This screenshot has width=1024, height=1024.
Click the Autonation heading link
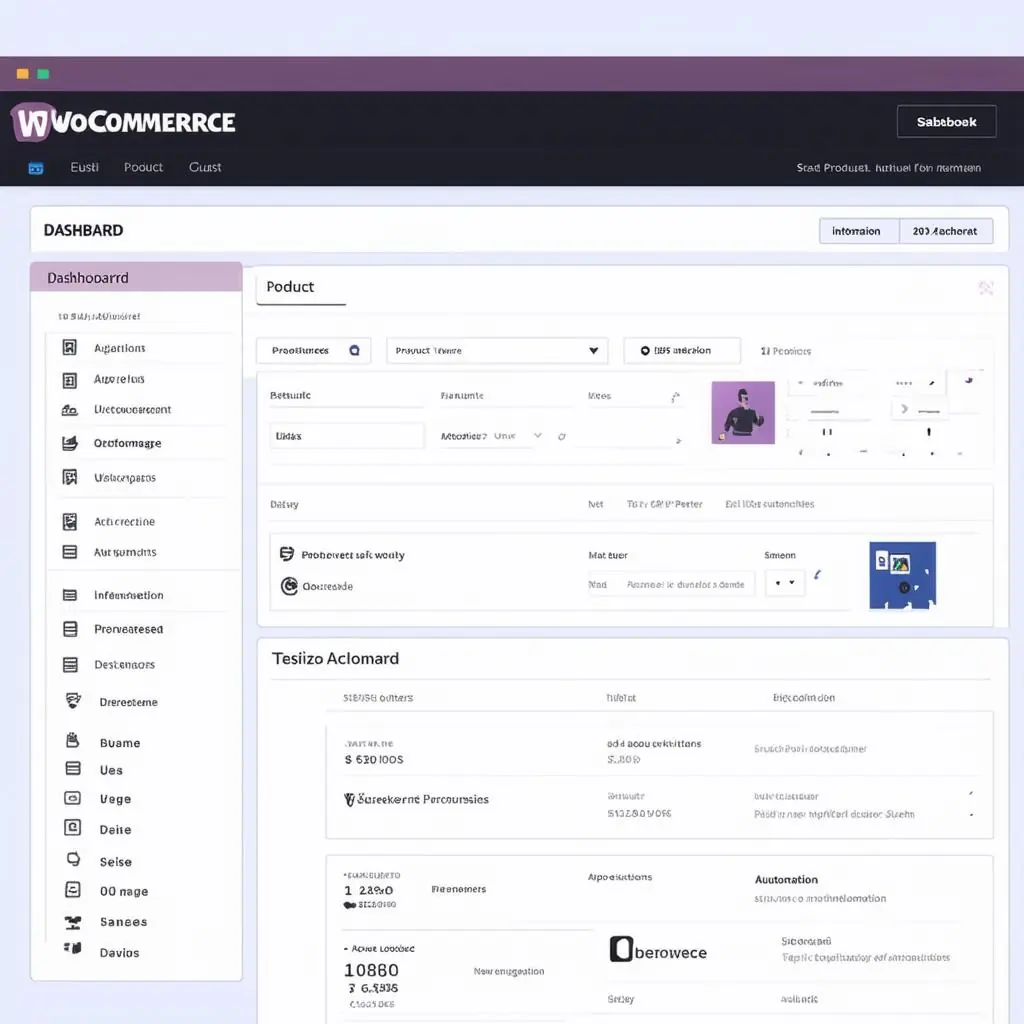[786, 880]
